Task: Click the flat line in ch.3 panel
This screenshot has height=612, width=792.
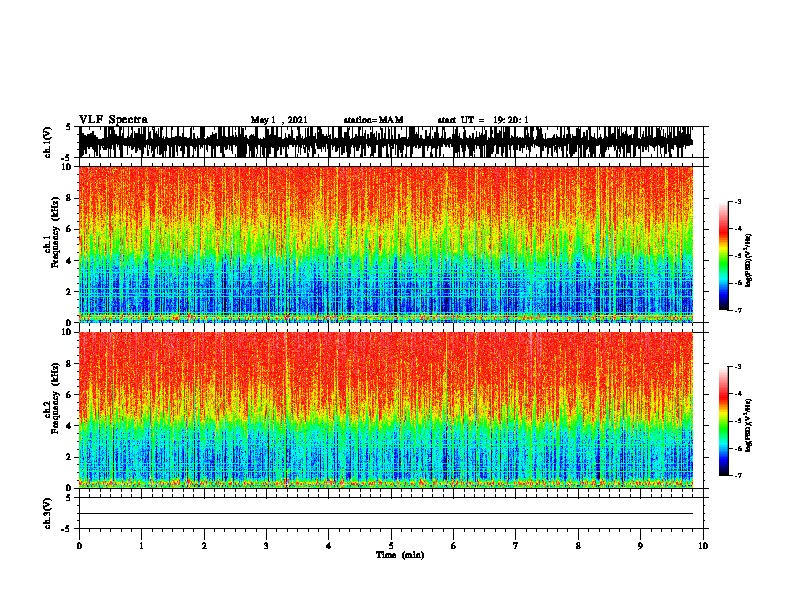Action: coord(385,514)
